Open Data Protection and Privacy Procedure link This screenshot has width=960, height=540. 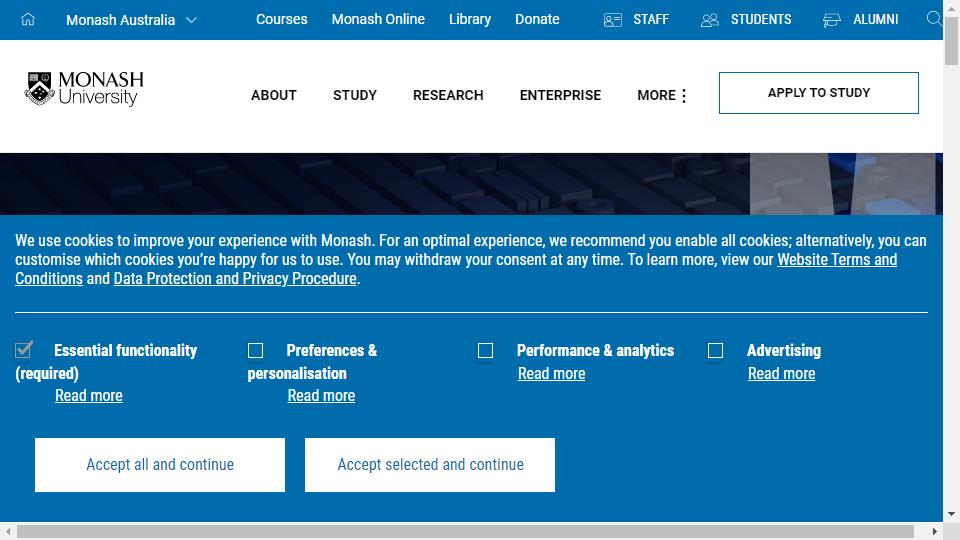(235, 279)
